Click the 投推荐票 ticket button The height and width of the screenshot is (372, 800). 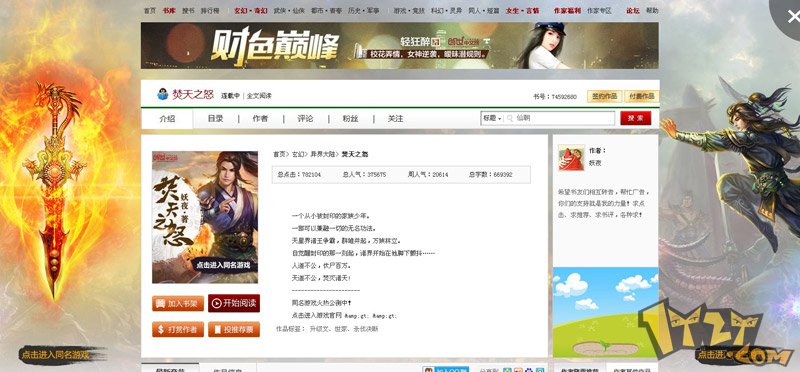click(x=234, y=329)
